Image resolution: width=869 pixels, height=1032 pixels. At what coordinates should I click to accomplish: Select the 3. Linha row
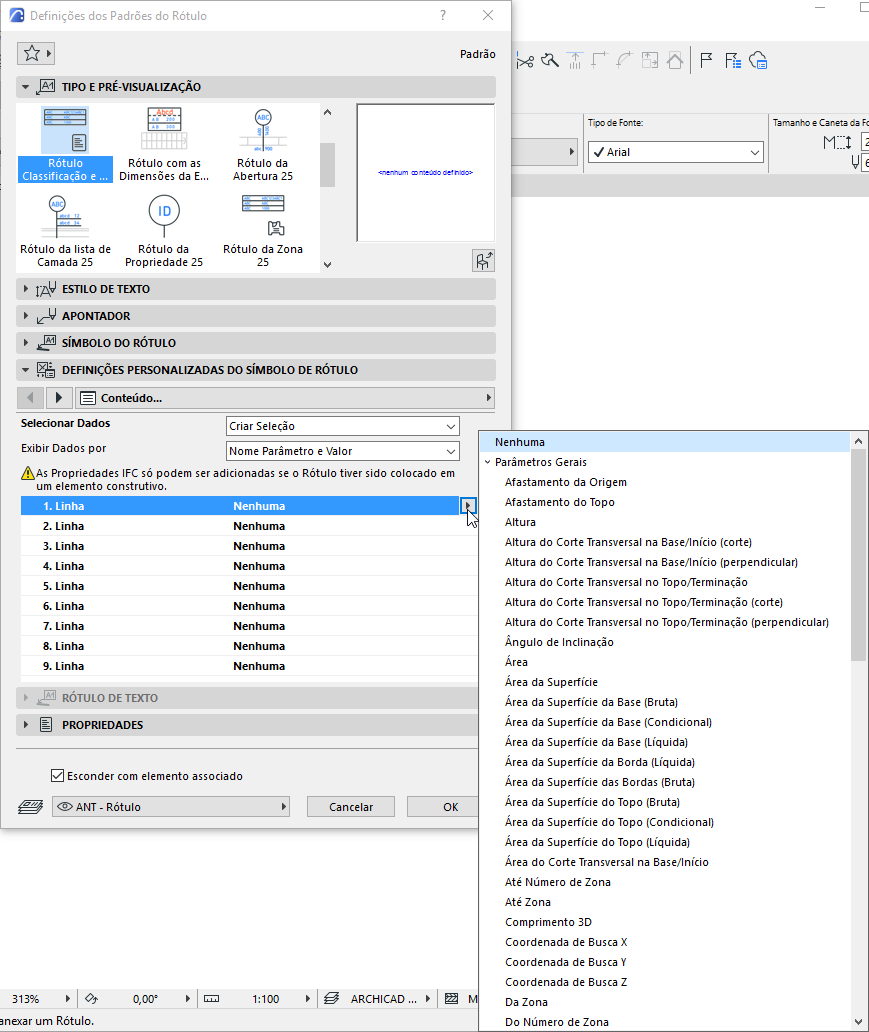tap(249, 546)
